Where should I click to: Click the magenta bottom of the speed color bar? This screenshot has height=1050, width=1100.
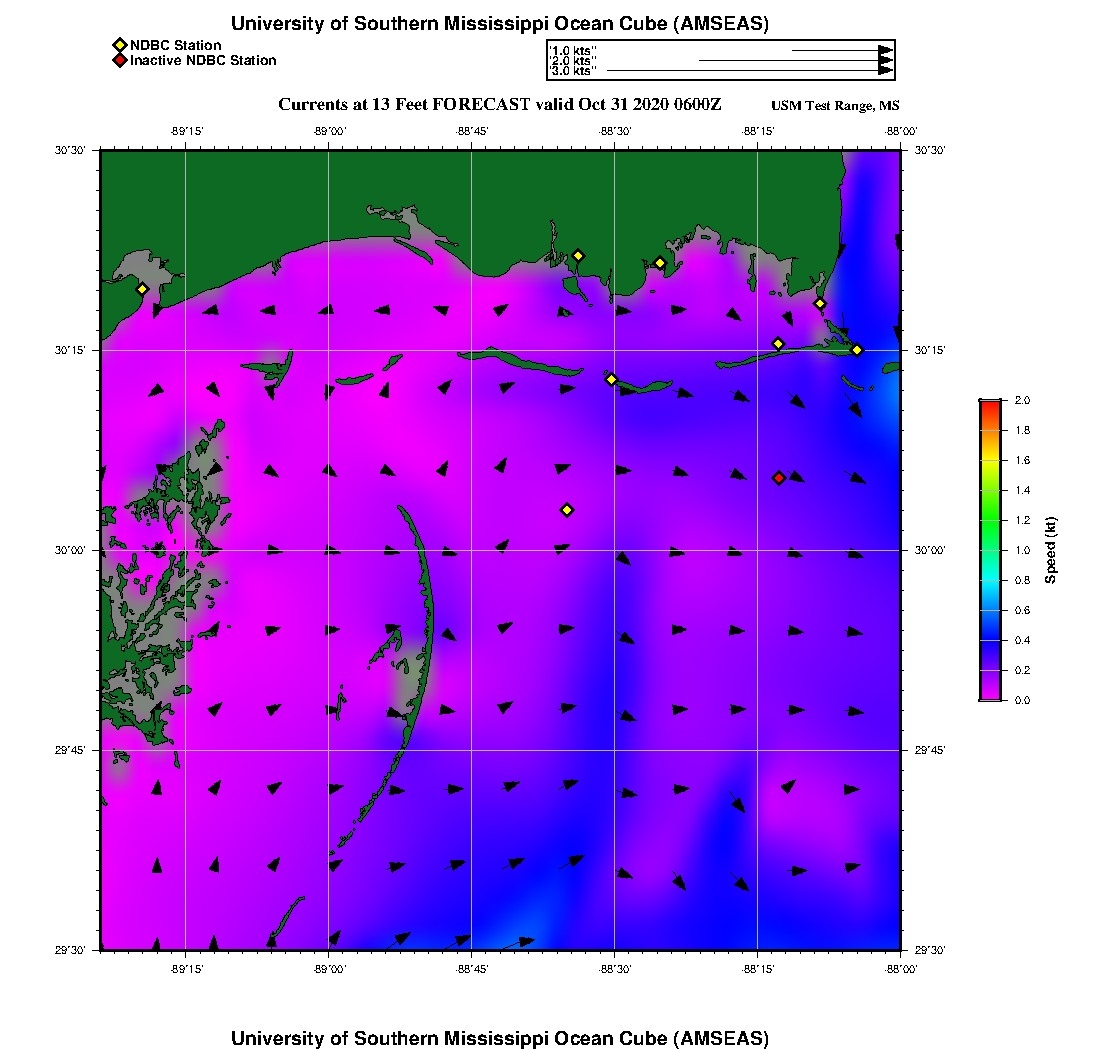pyautogui.click(x=989, y=694)
